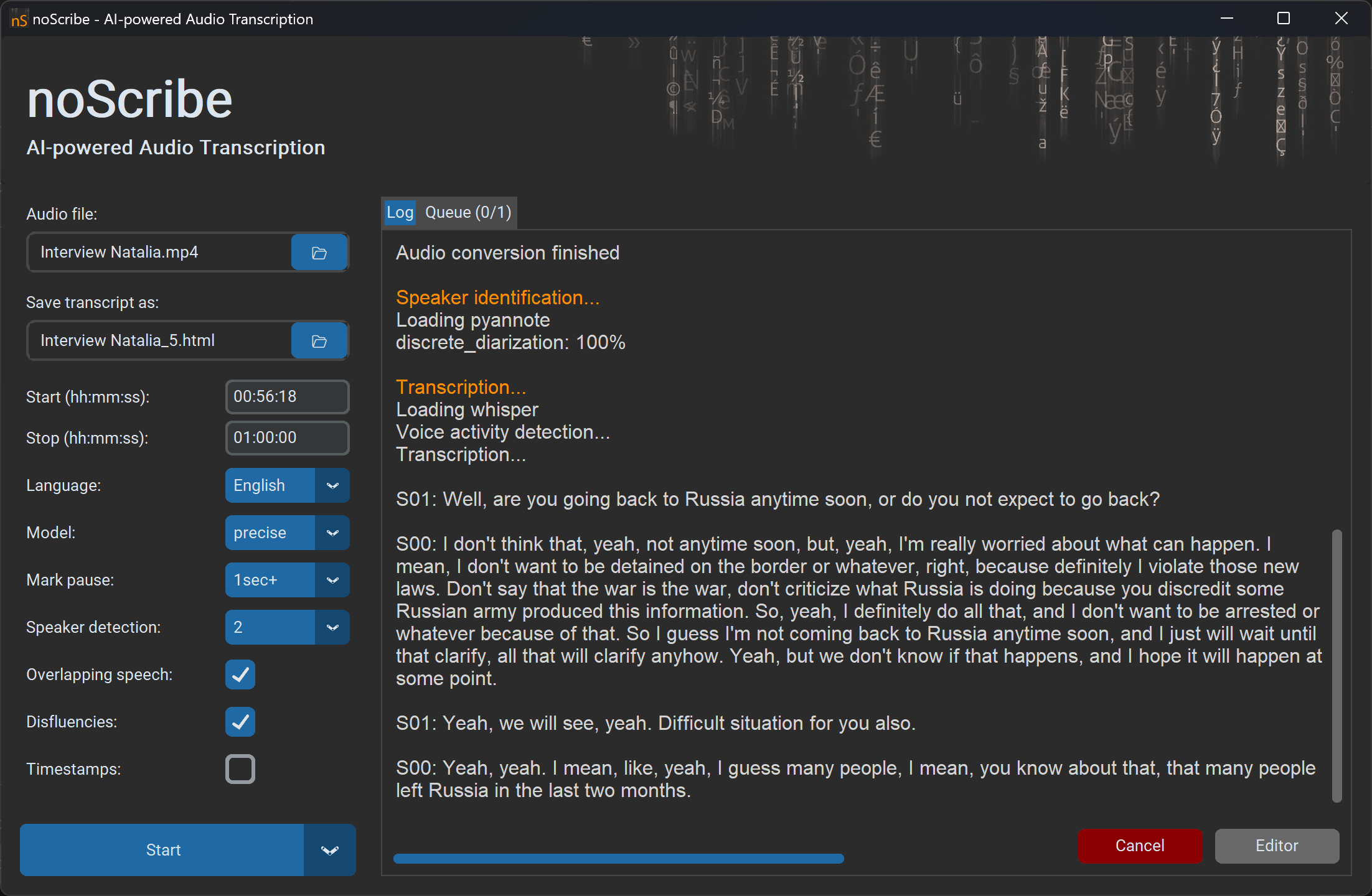Image resolution: width=1372 pixels, height=896 pixels.
Task: Switch to the Queue (0/1) tab
Action: (x=468, y=213)
